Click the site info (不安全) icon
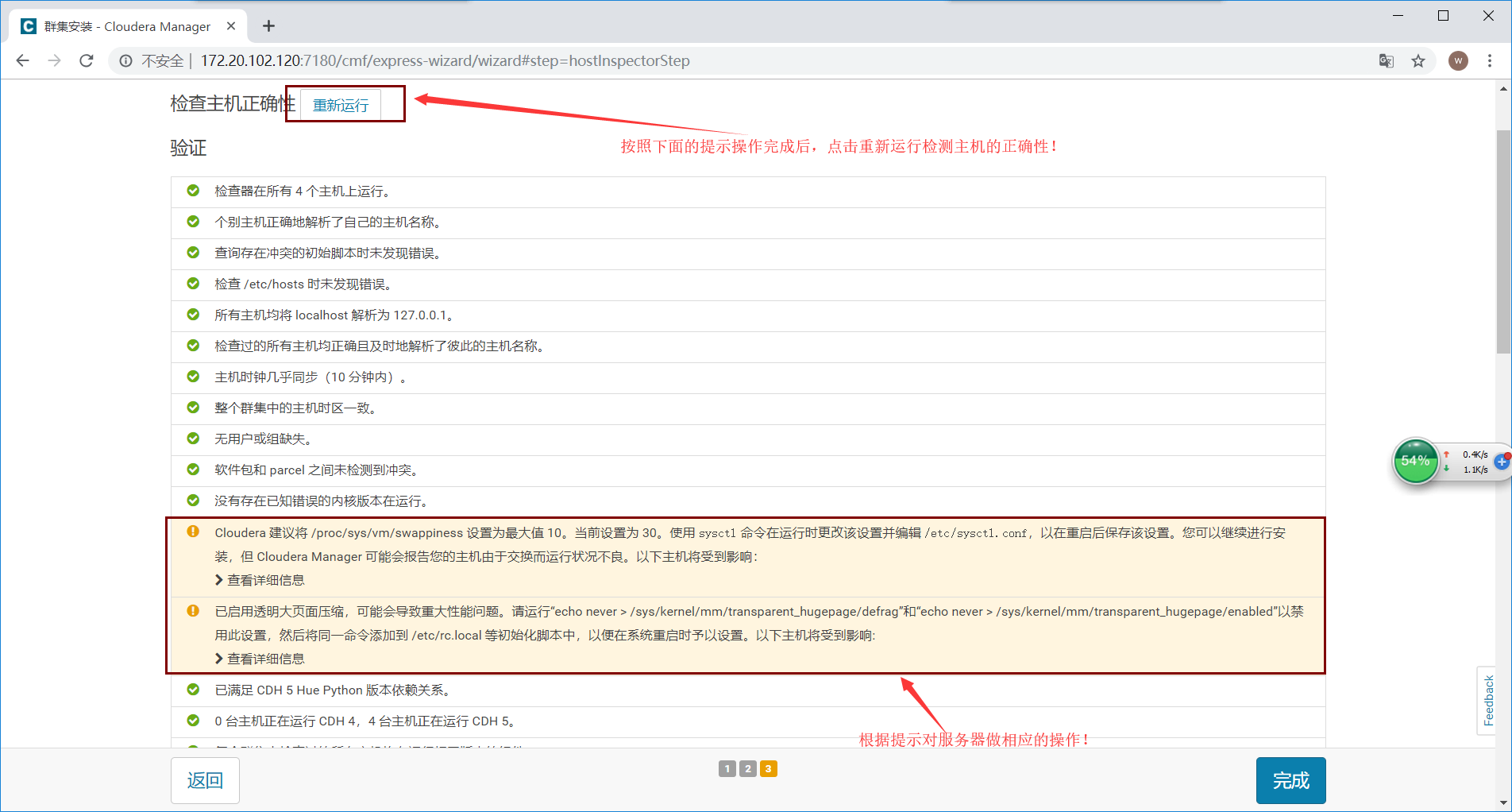The height and width of the screenshot is (812, 1512). pos(125,60)
